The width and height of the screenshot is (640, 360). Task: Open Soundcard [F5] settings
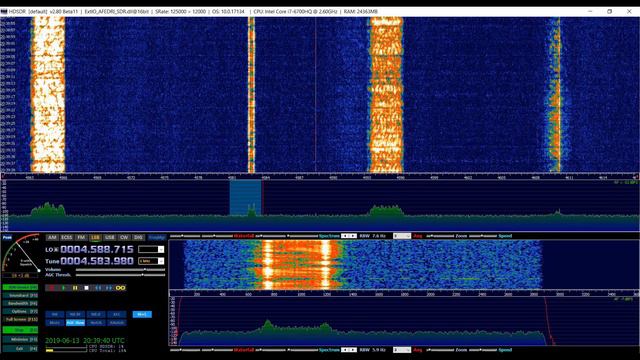click(20, 295)
